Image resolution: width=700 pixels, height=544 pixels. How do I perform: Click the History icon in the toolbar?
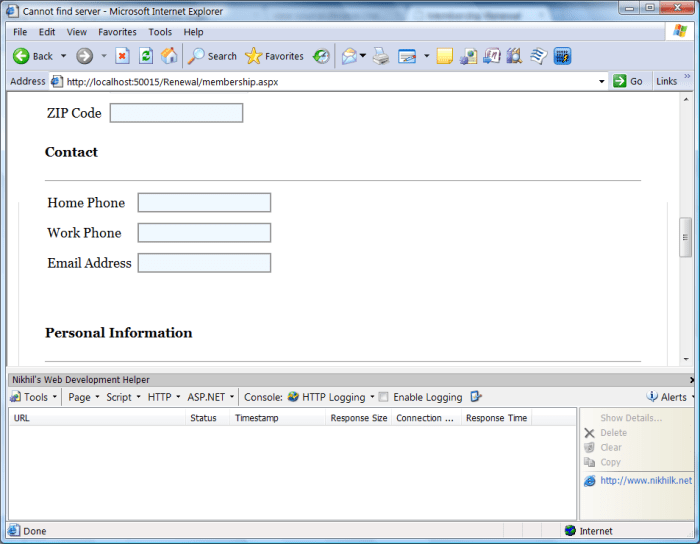point(321,56)
